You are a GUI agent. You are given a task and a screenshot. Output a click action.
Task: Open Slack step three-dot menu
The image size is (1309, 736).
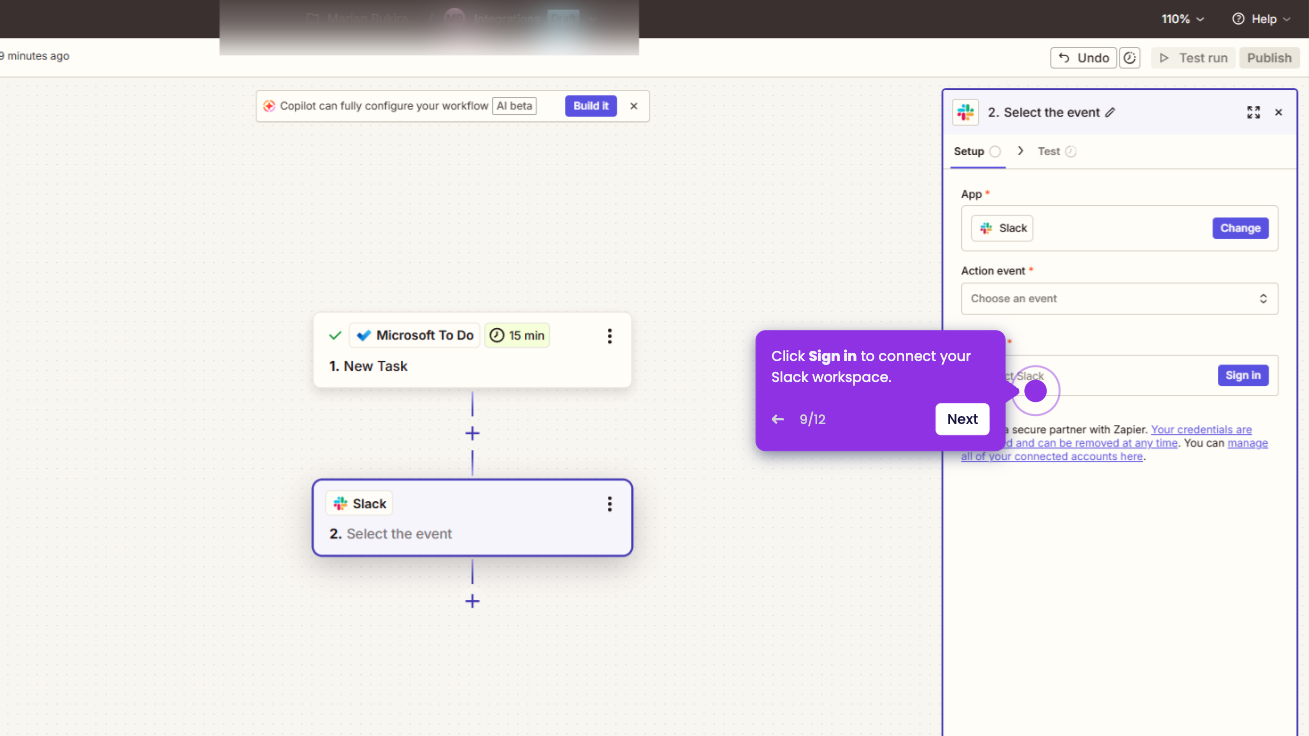pos(609,504)
